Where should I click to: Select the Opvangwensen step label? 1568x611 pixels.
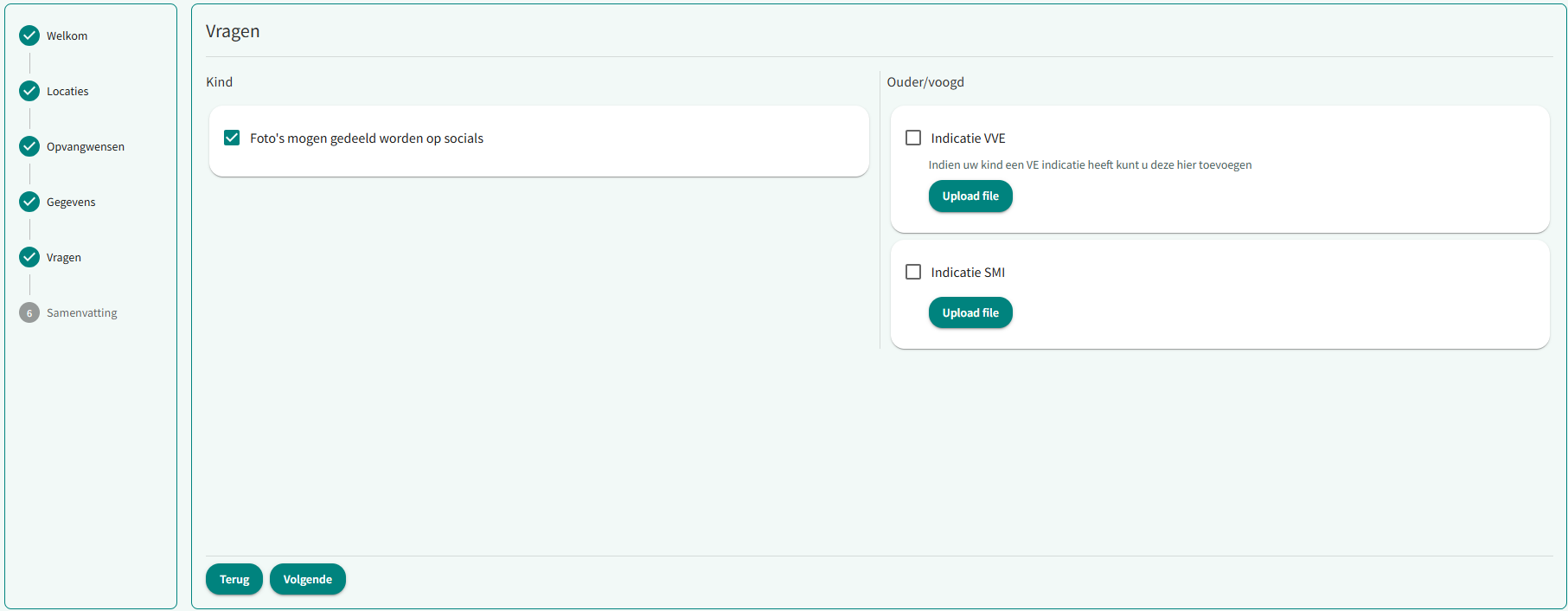[x=86, y=146]
